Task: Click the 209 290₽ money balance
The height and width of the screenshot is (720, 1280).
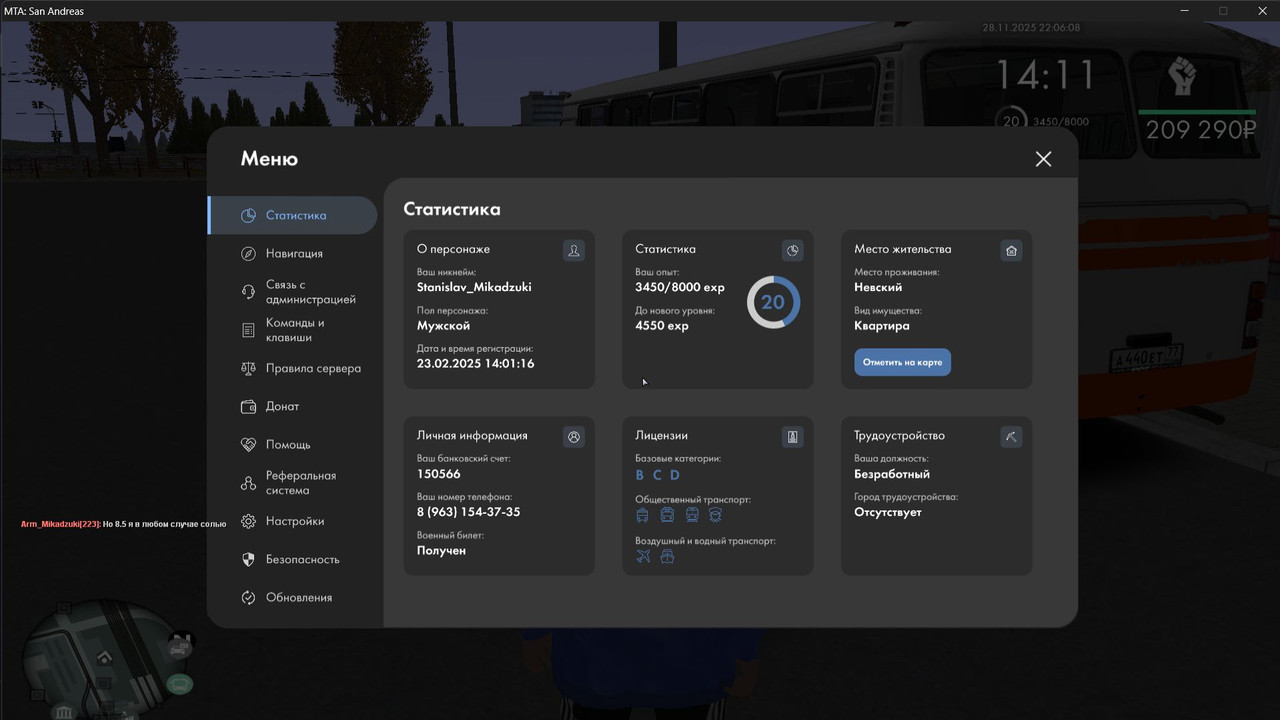Action: 1201,130
